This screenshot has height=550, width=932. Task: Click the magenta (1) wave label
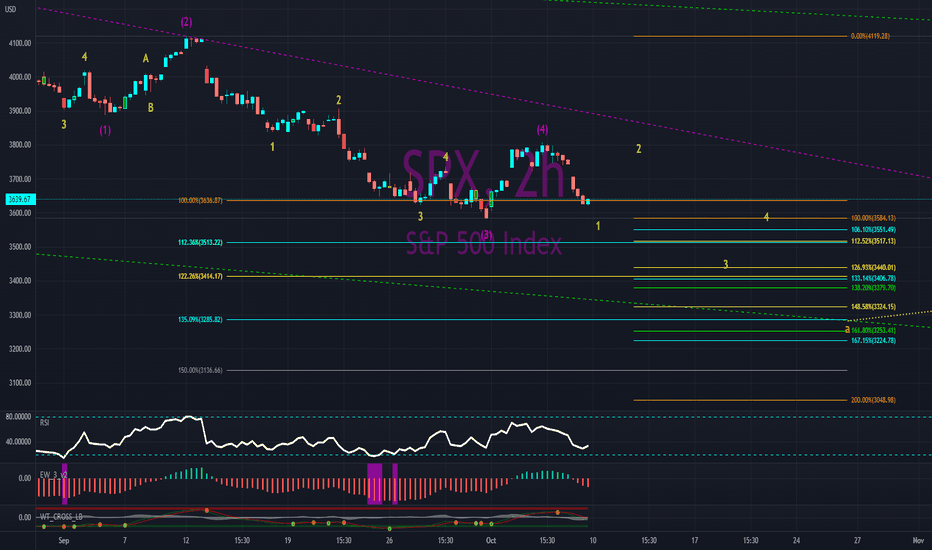[105, 130]
